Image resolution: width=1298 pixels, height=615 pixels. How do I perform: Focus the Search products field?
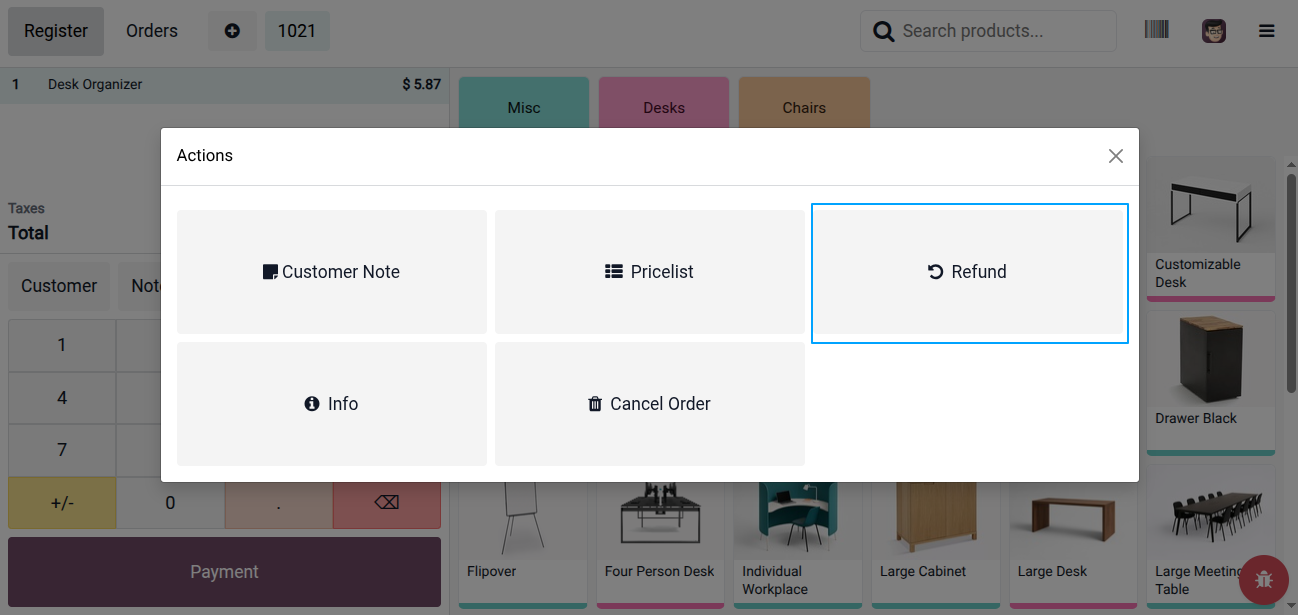click(x=988, y=31)
